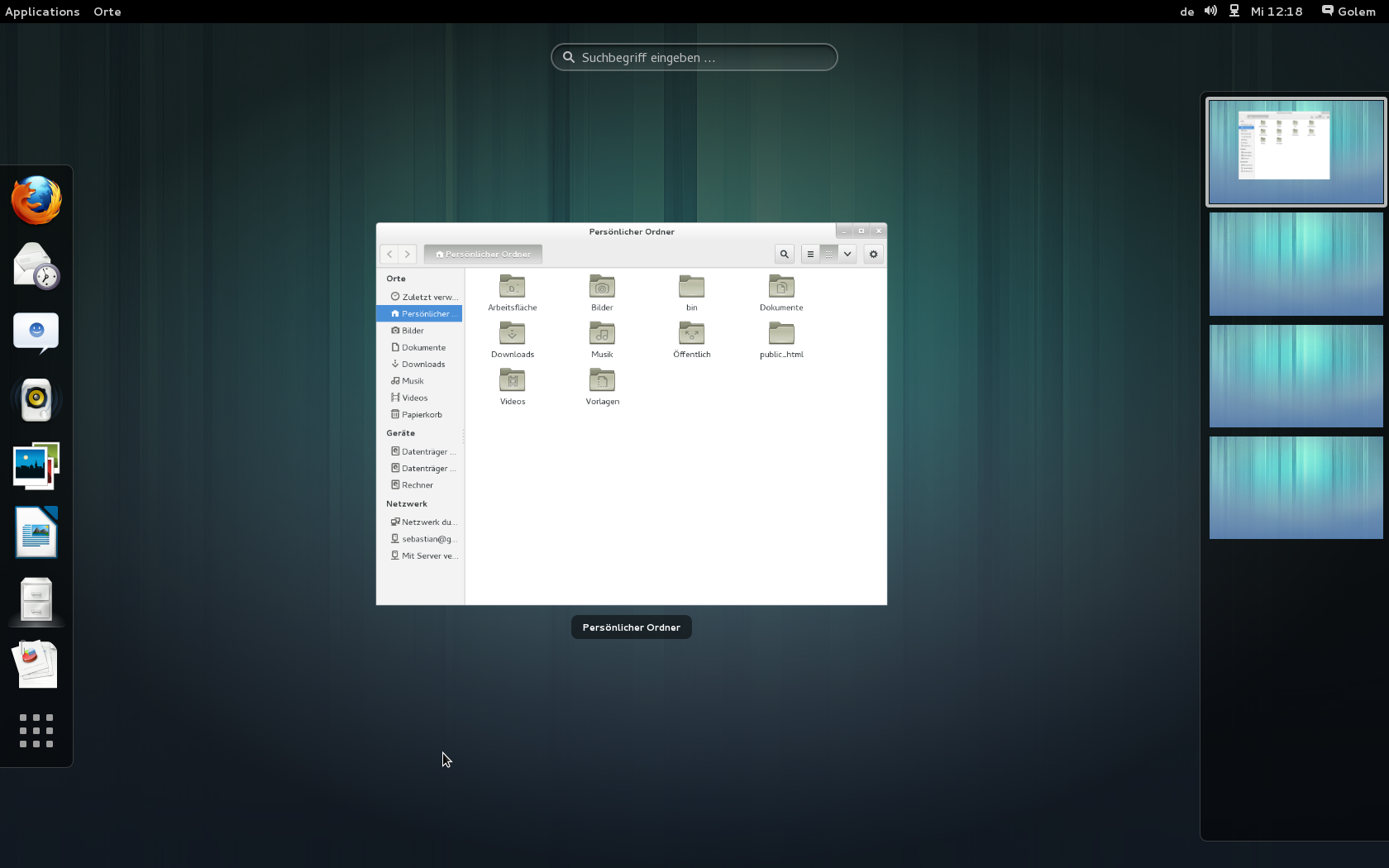
Task: Click the Suchbegriff eingeben search field
Action: [693, 57]
